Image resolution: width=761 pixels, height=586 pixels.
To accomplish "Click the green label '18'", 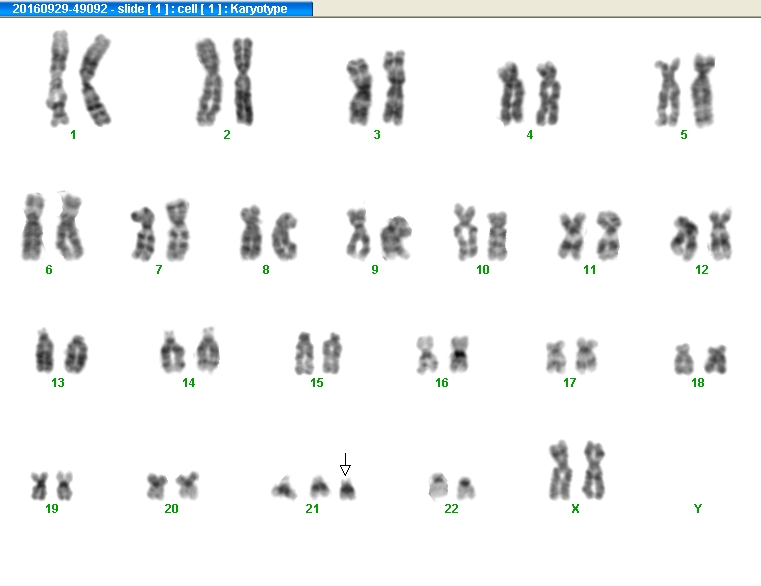I will coord(697,383).
